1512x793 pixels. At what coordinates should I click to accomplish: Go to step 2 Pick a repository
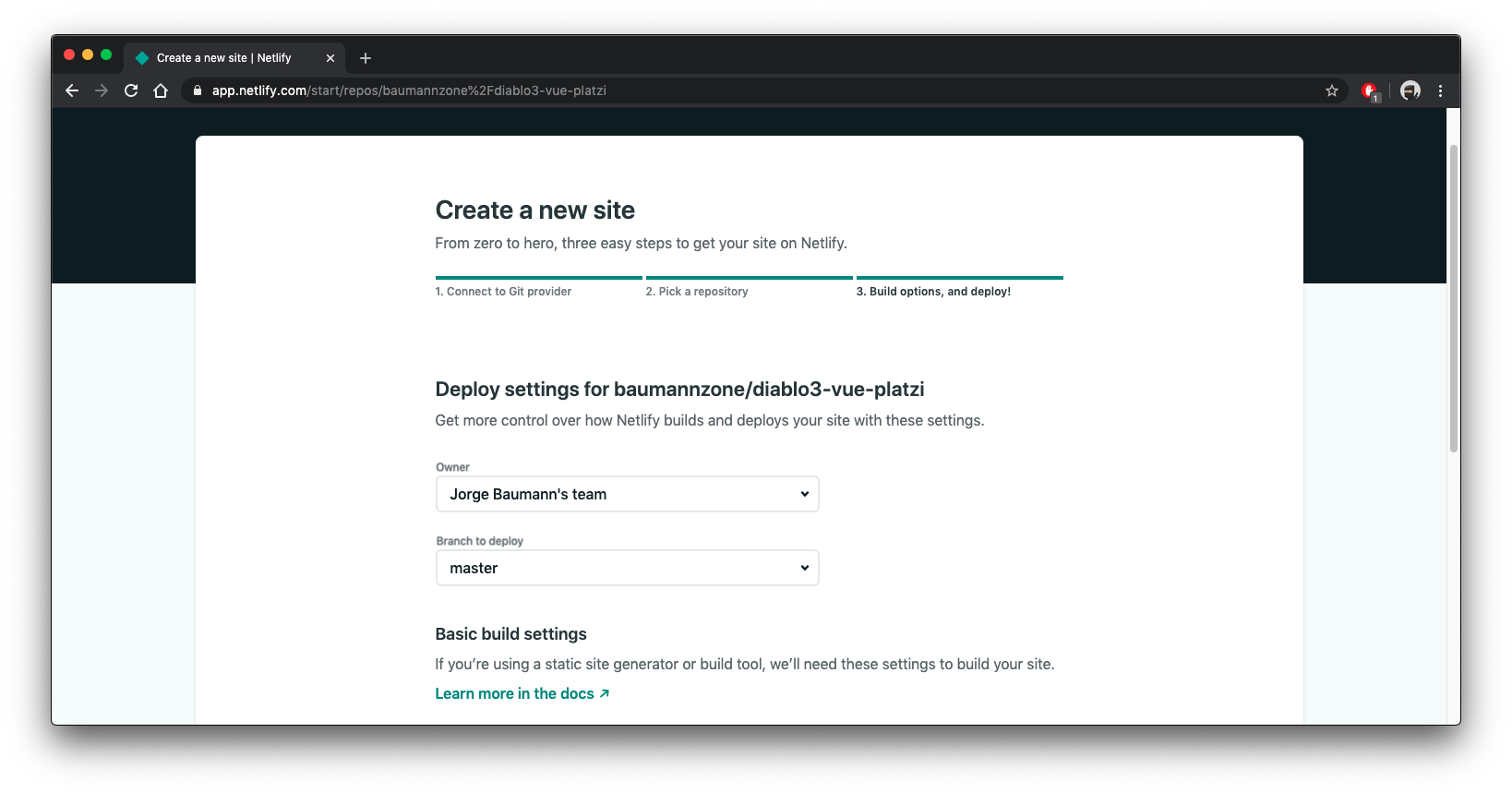697,292
